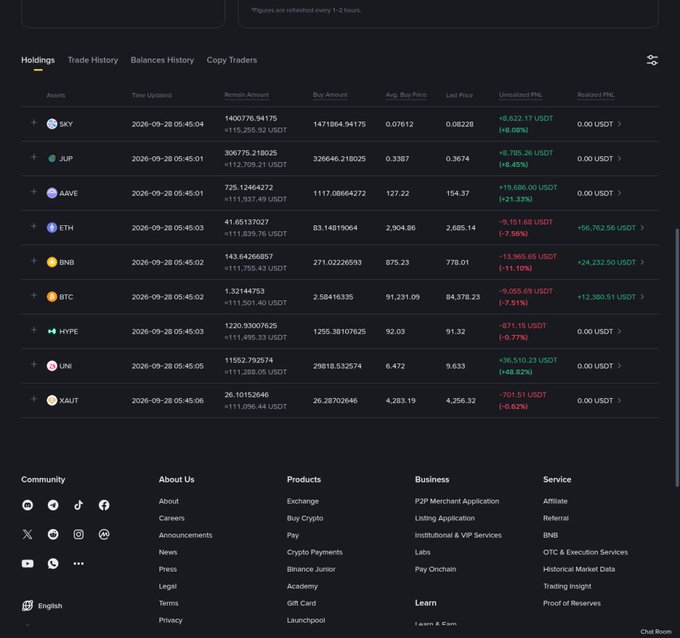Click the JUP coin icon
The image size is (680, 638).
pyautogui.click(x=52, y=159)
